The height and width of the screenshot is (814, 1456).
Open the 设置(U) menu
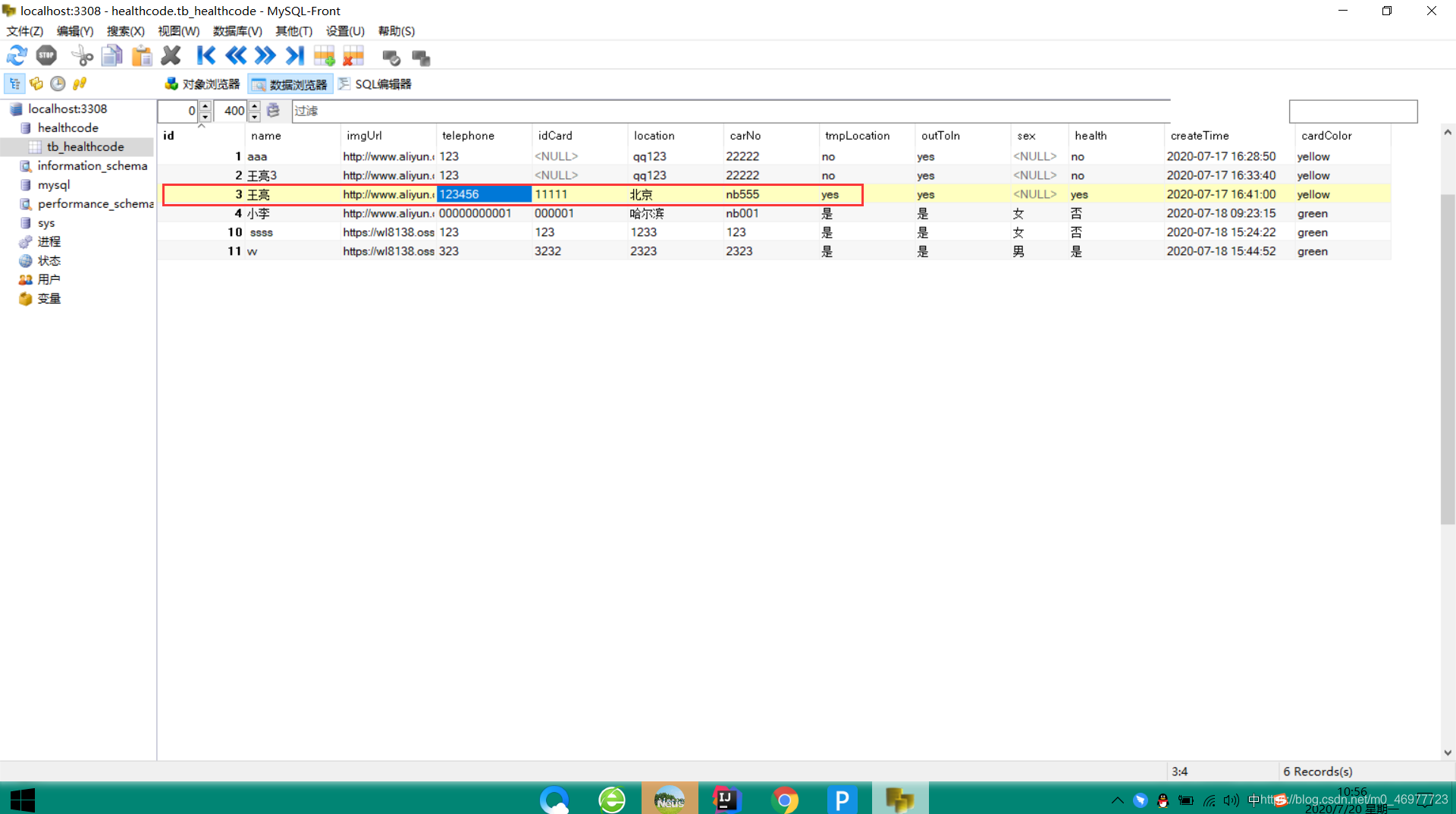[x=345, y=31]
